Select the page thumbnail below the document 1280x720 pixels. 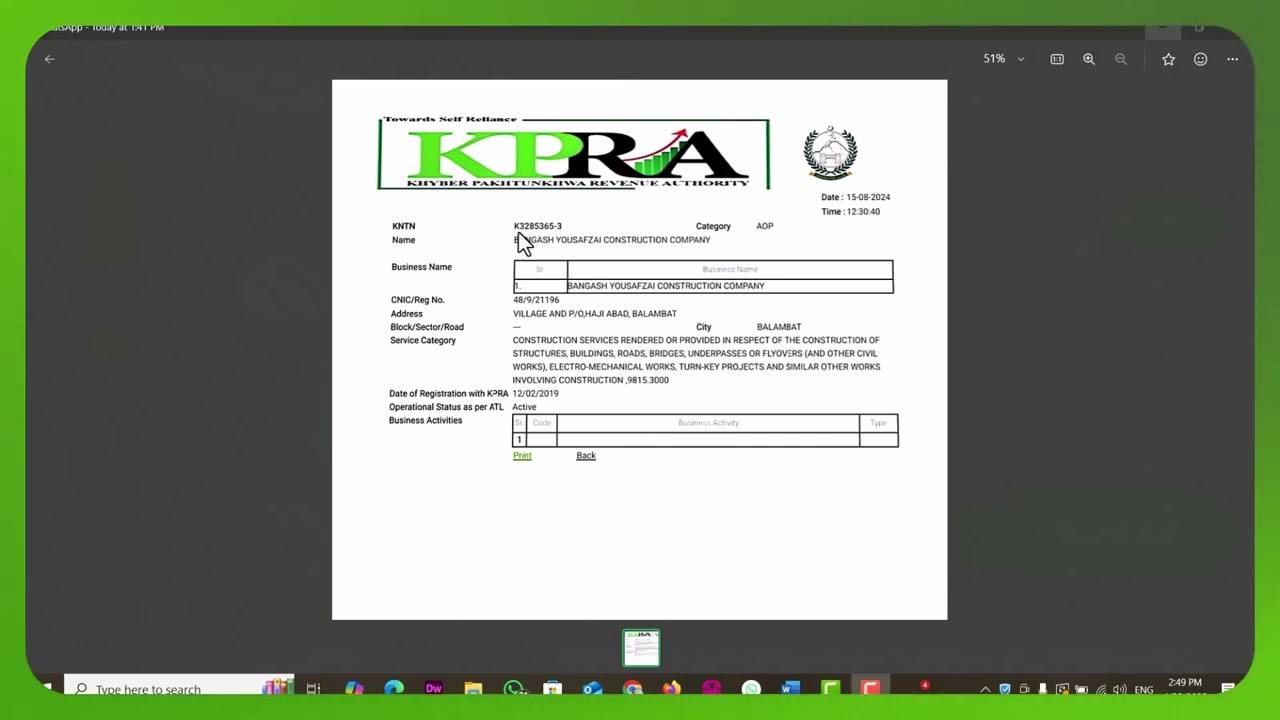point(641,648)
